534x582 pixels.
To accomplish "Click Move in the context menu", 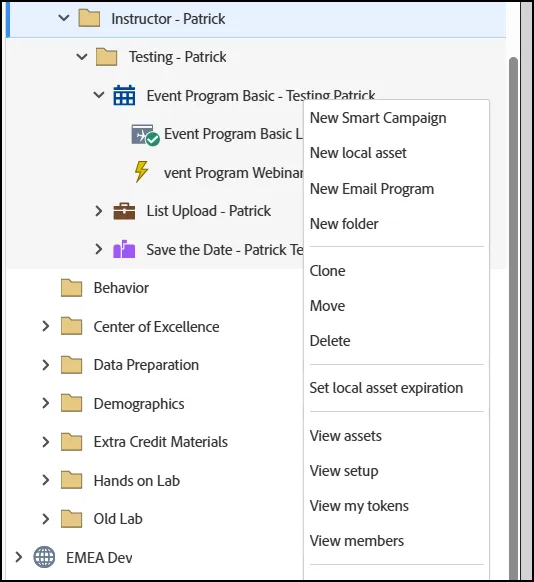I will 327,306.
